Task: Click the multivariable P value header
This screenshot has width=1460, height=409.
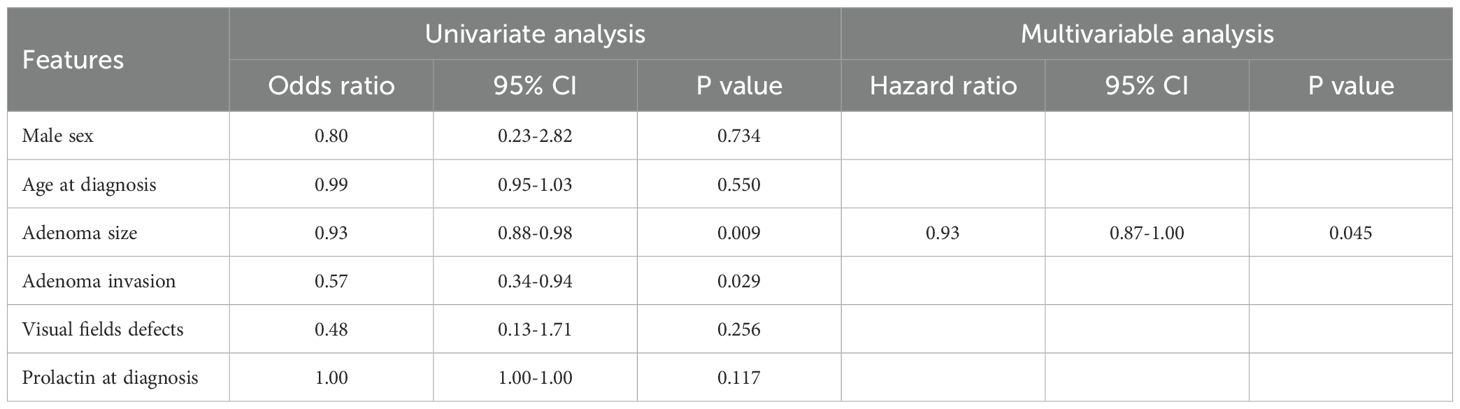Action: [1350, 86]
